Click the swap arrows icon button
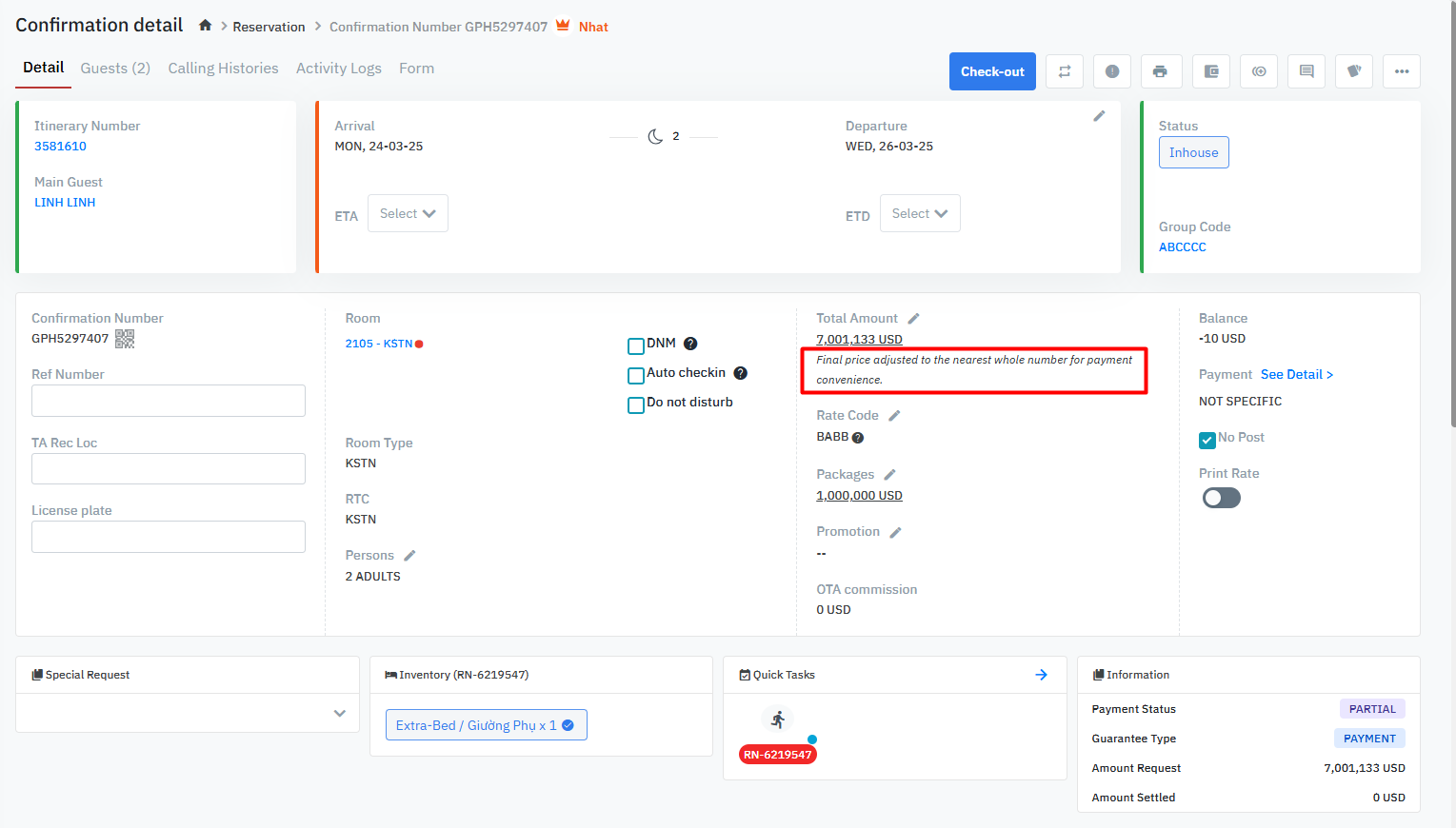1456x828 pixels. [x=1064, y=71]
